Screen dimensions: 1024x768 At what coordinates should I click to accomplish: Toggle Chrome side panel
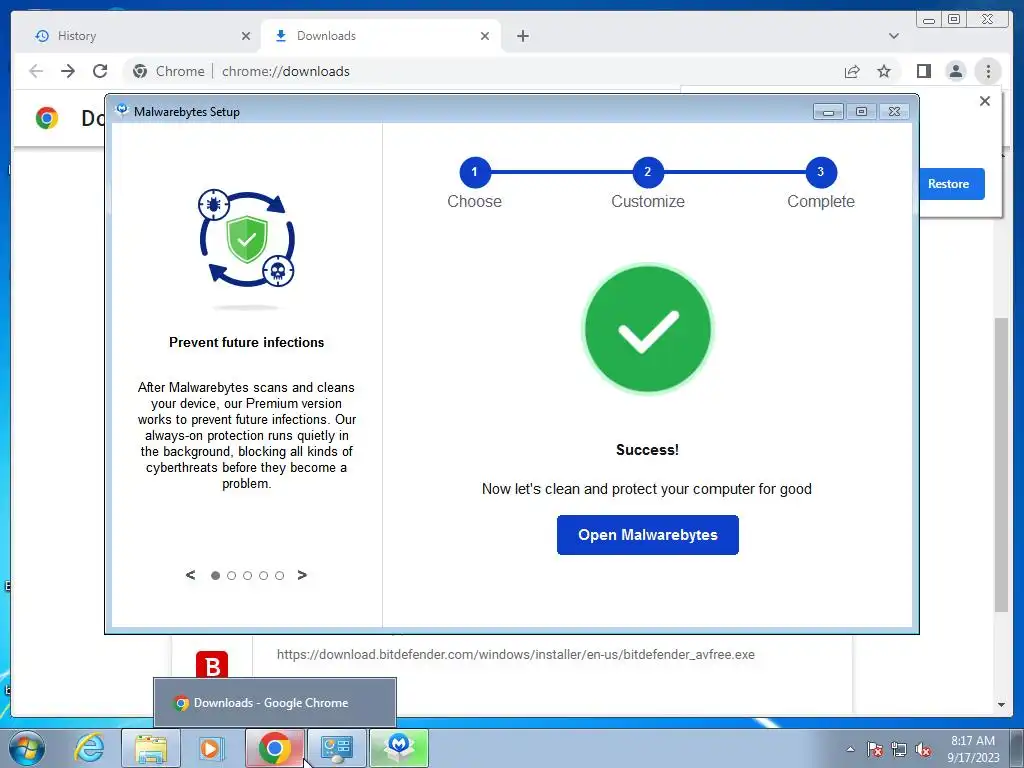click(x=923, y=71)
